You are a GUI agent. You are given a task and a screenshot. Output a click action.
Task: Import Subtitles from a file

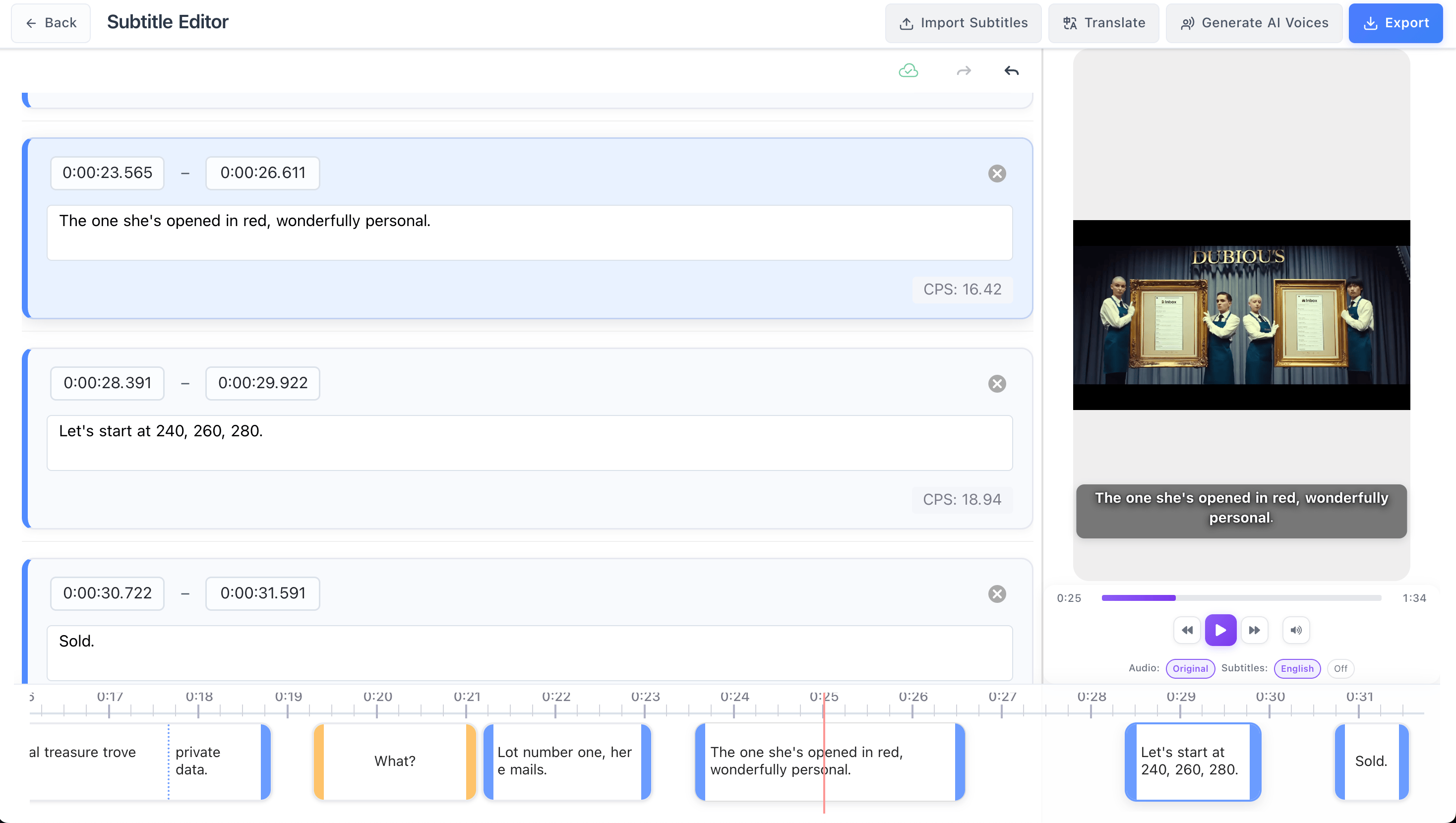click(963, 23)
